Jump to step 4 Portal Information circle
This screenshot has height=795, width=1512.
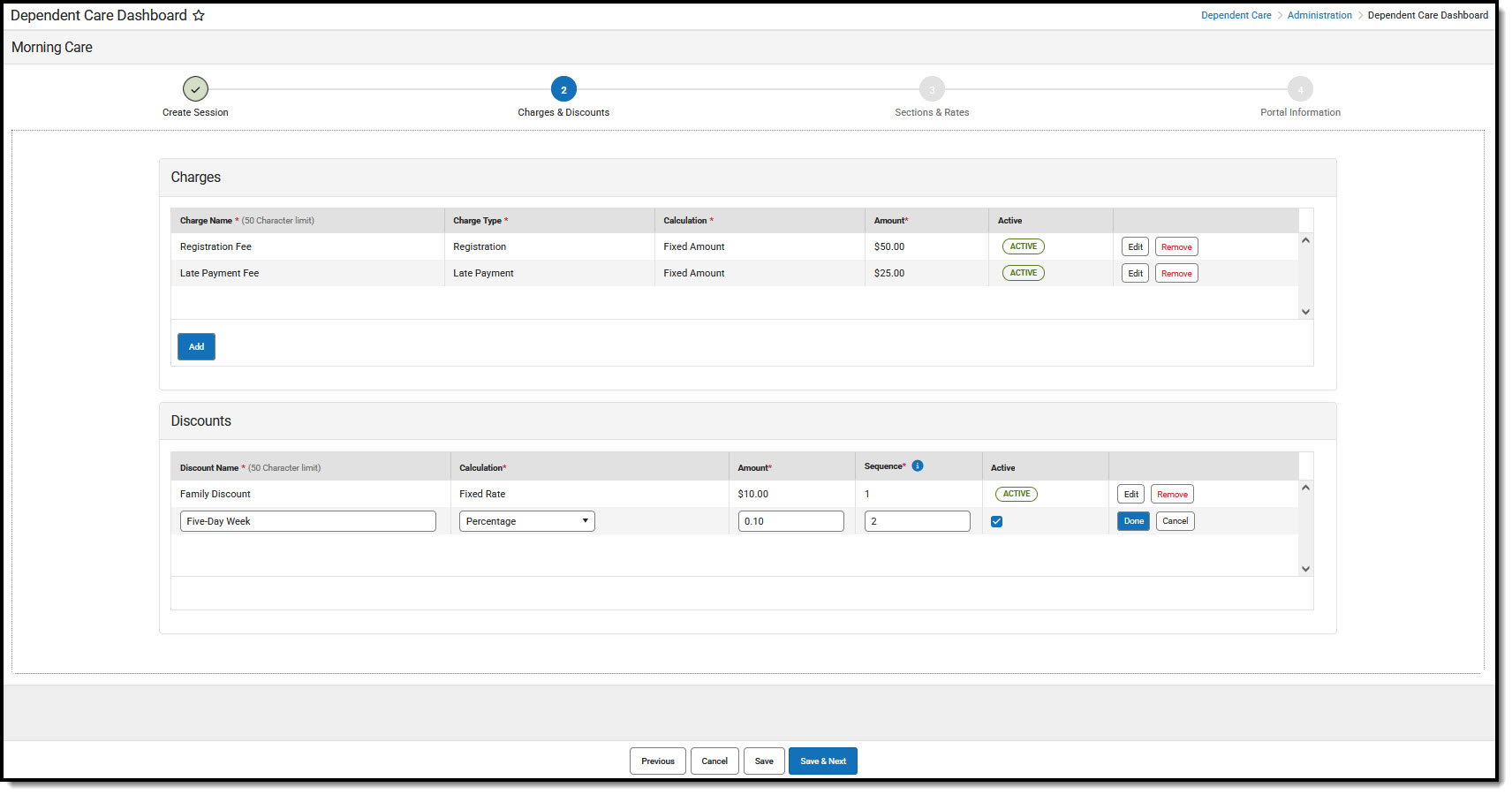[x=1300, y=89]
